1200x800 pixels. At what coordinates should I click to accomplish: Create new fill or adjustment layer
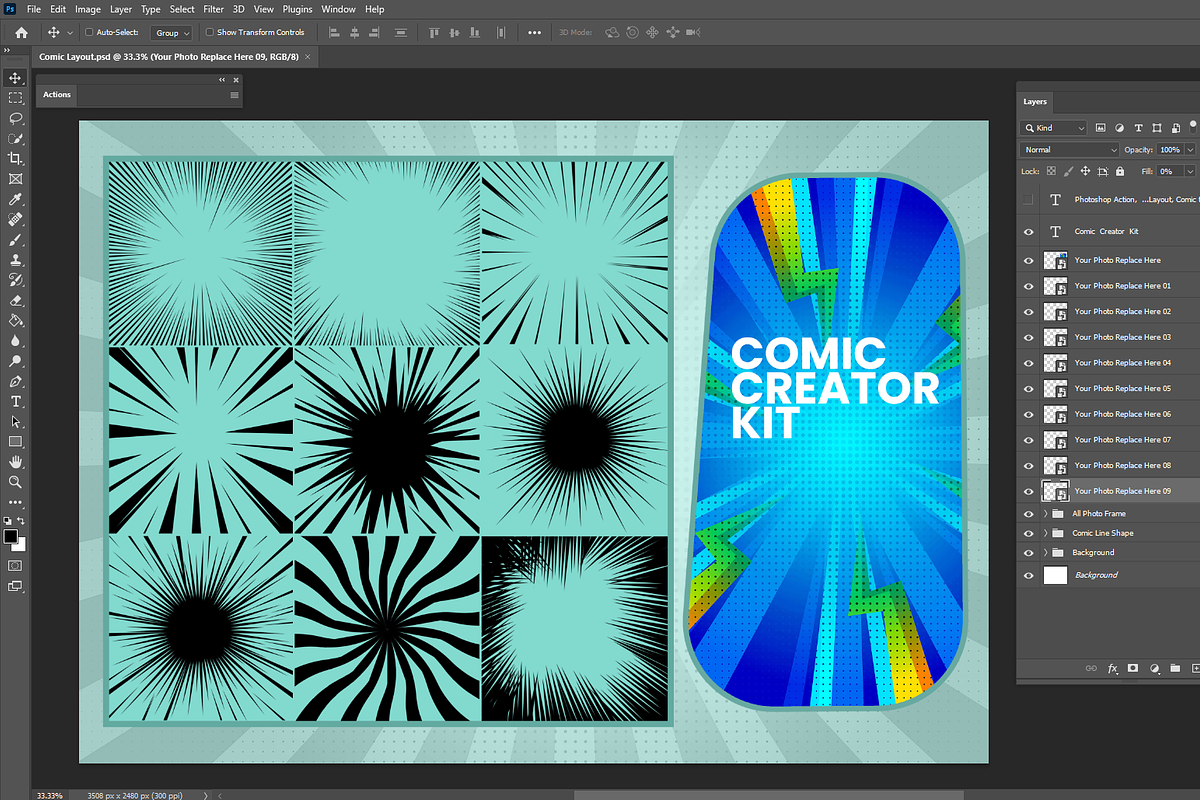(x=1154, y=667)
